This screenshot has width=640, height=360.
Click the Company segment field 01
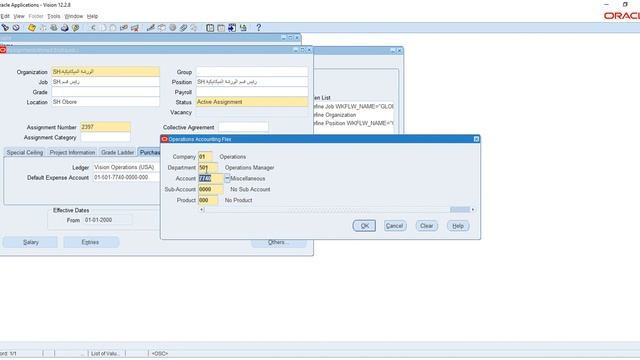205,156
